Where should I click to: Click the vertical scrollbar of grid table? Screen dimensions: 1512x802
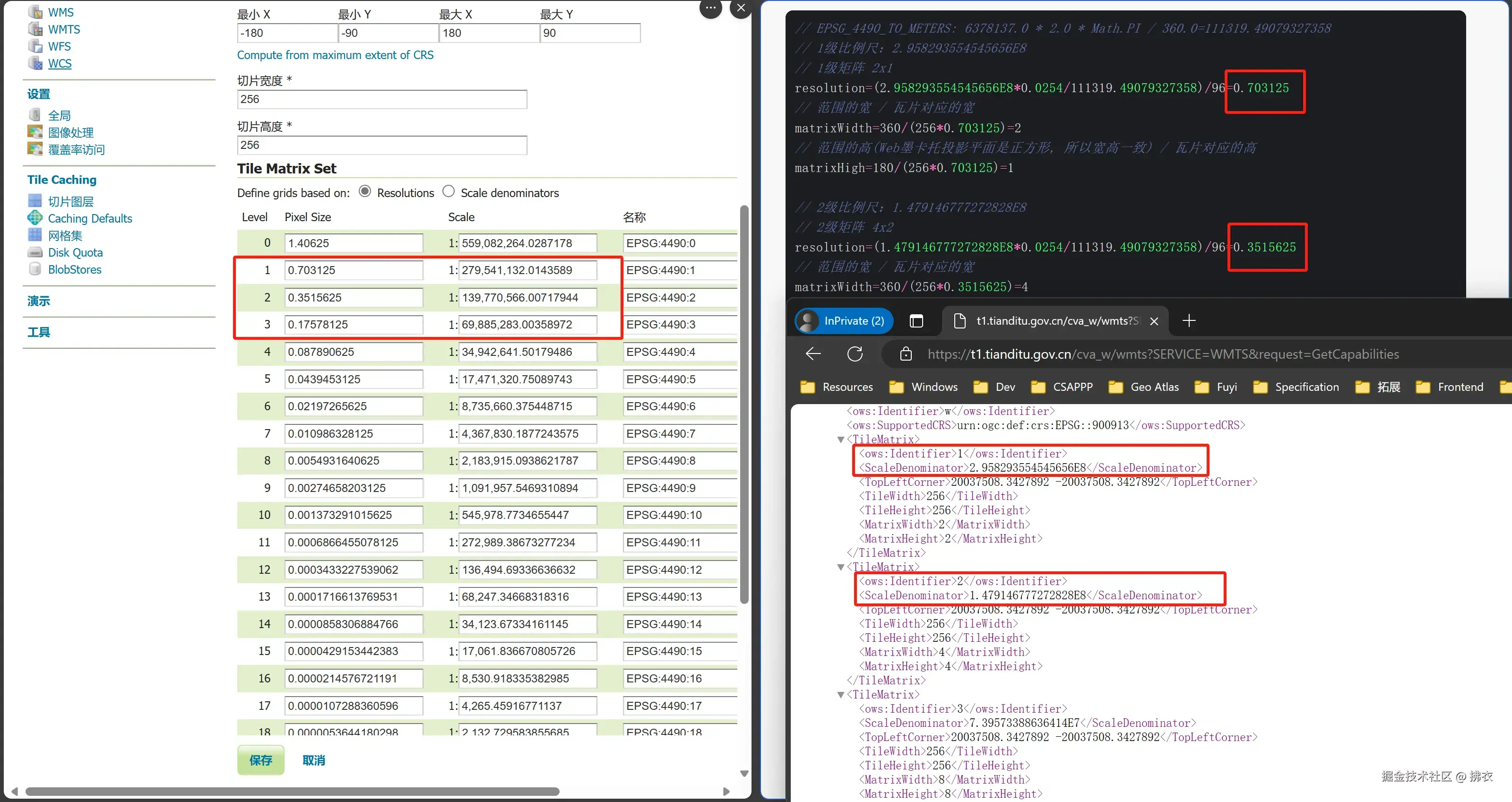[744, 405]
